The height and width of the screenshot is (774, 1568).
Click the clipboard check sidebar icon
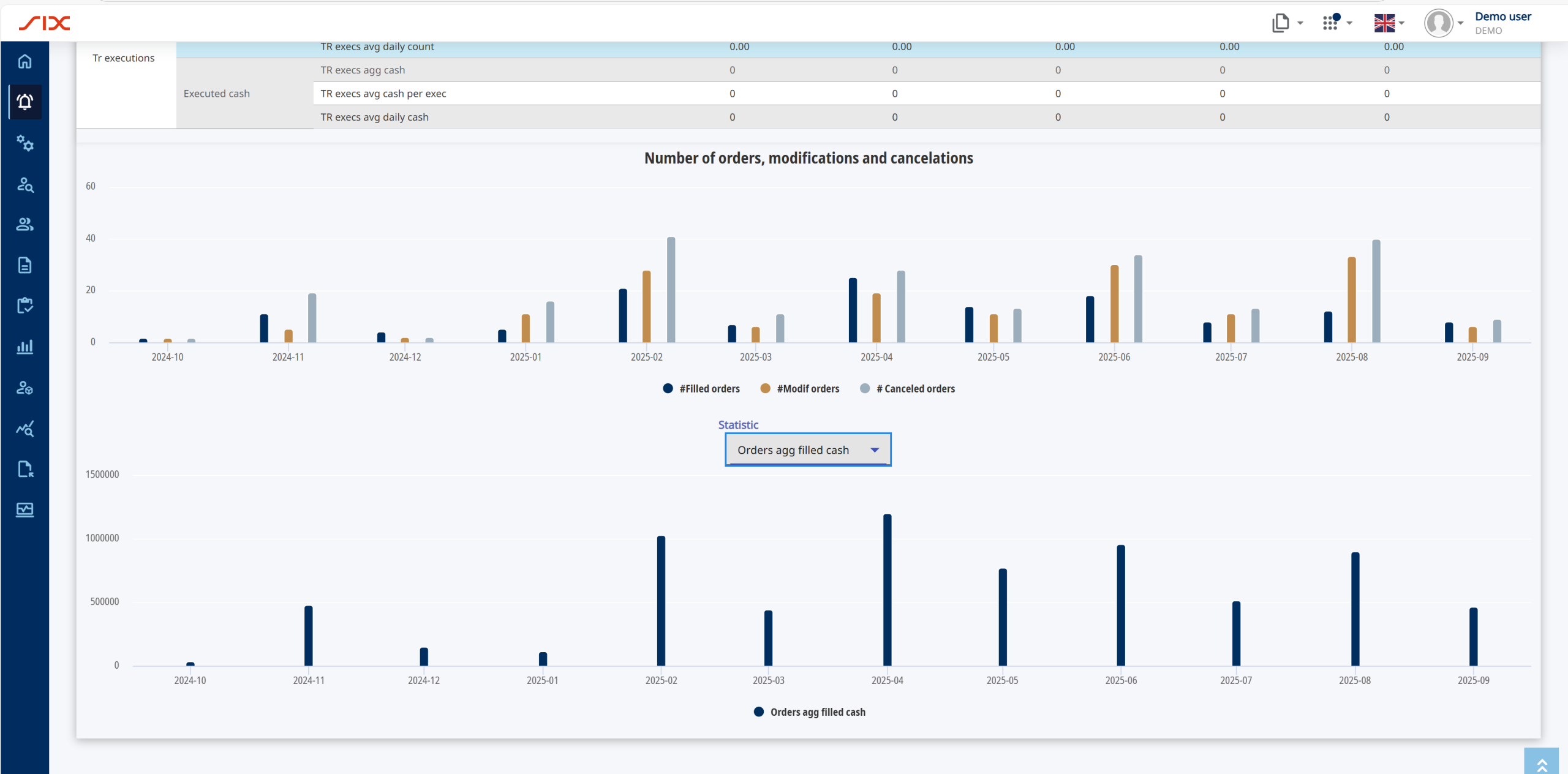click(x=24, y=306)
